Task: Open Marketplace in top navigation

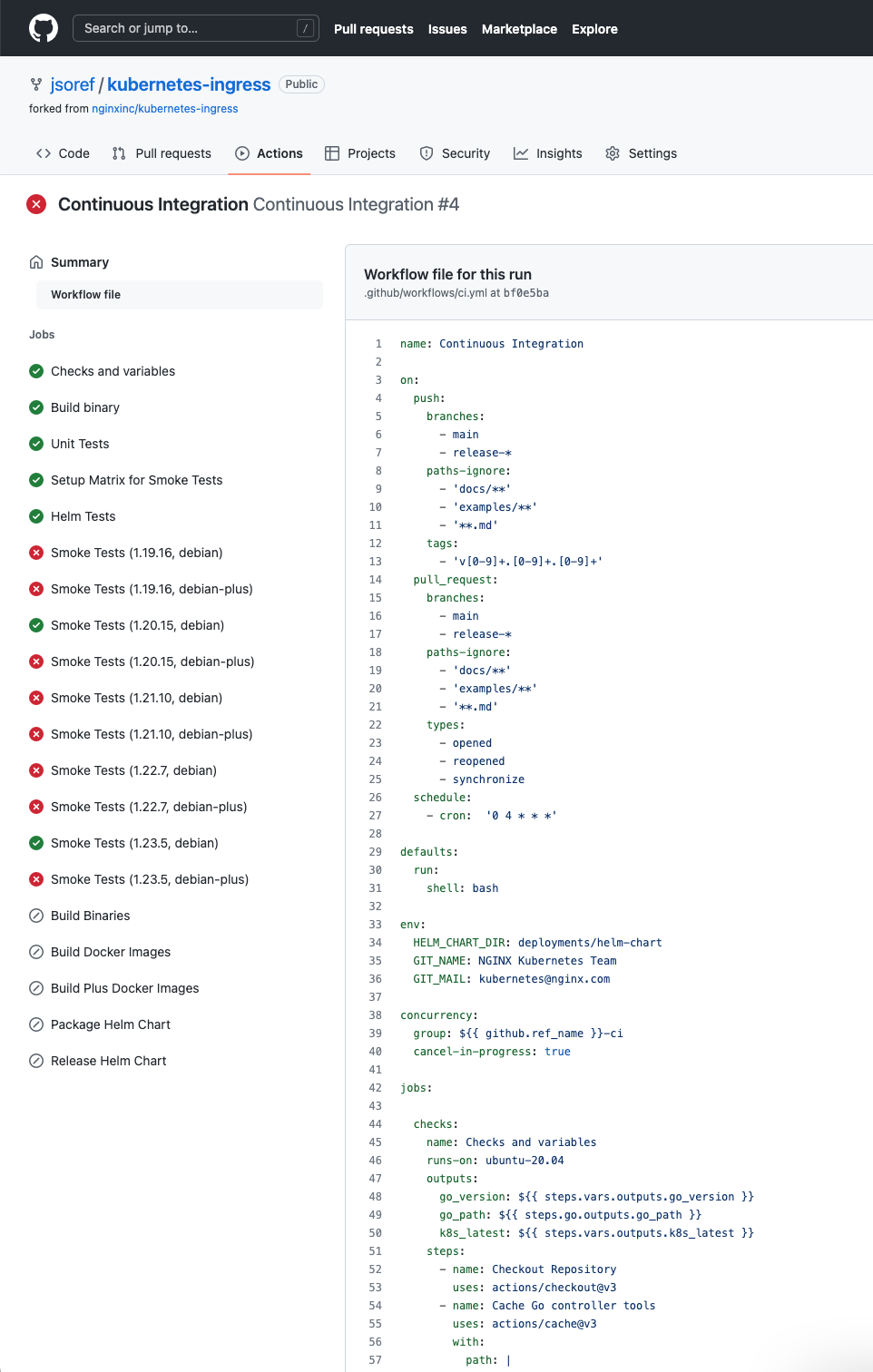Action: tap(519, 29)
